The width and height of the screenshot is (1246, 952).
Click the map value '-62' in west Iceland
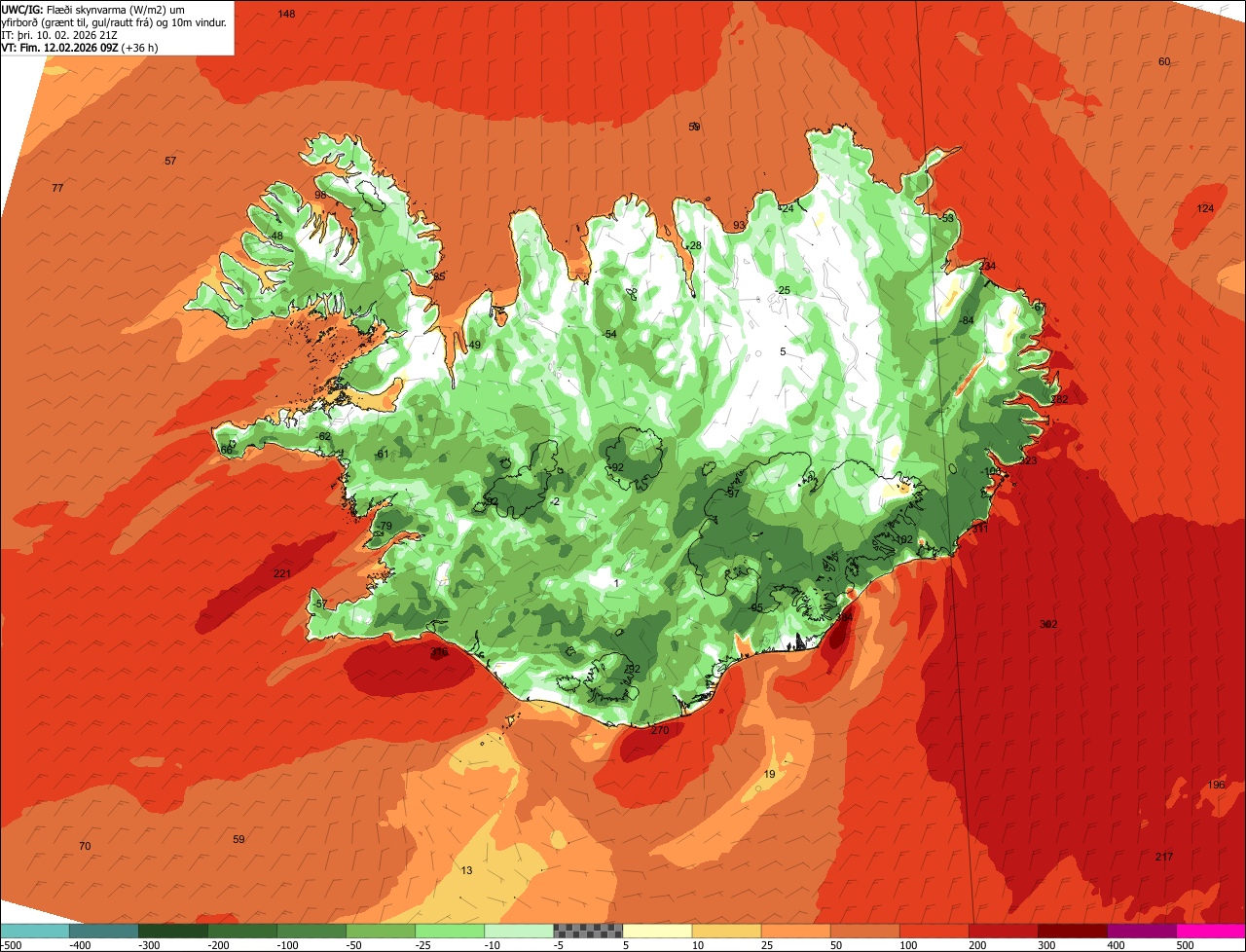click(x=324, y=437)
